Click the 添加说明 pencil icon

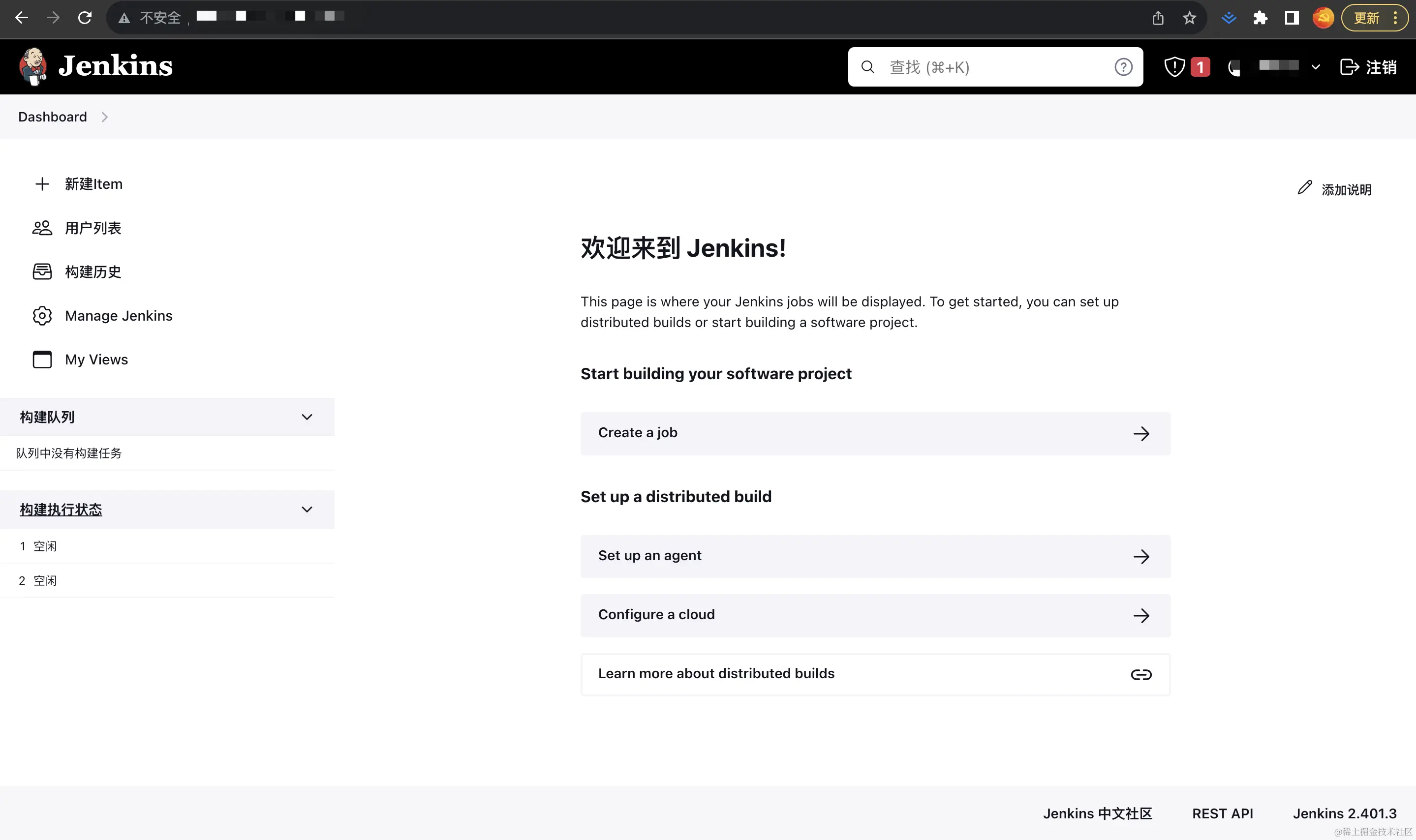point(1304,188)
